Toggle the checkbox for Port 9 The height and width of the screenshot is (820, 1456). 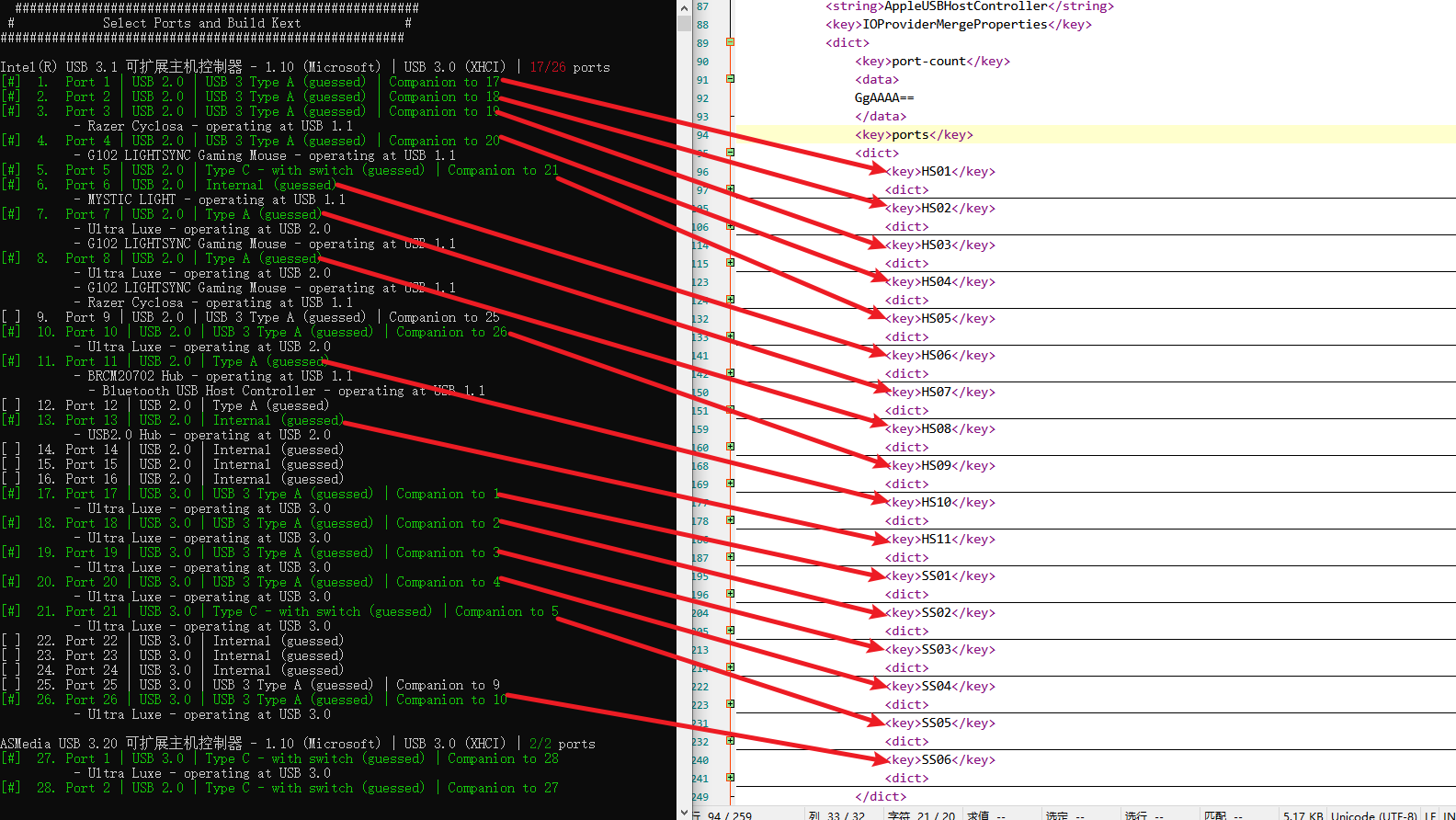click(11, 317)
